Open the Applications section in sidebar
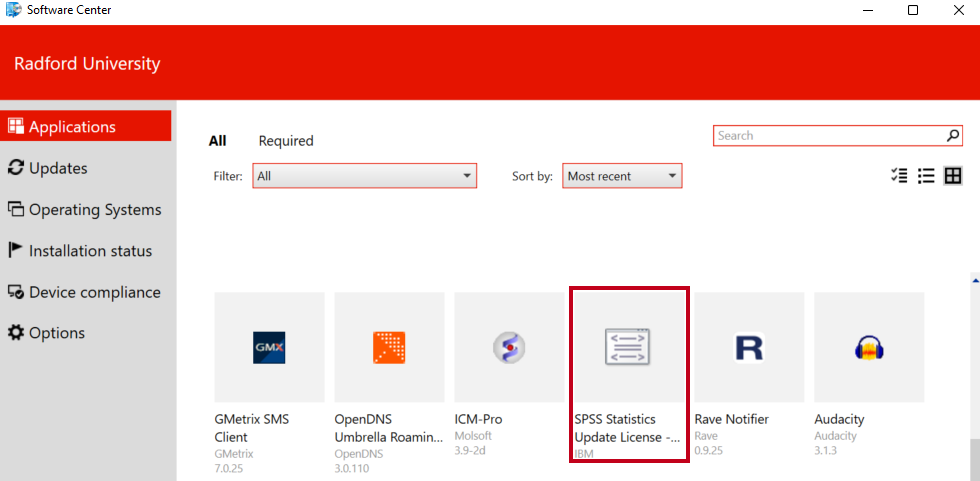980x481 pixels. click(86, 126)
